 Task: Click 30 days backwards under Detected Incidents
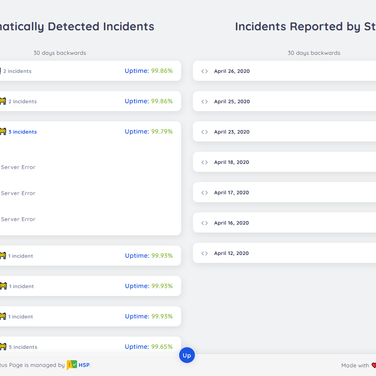(x=60, y=53)
